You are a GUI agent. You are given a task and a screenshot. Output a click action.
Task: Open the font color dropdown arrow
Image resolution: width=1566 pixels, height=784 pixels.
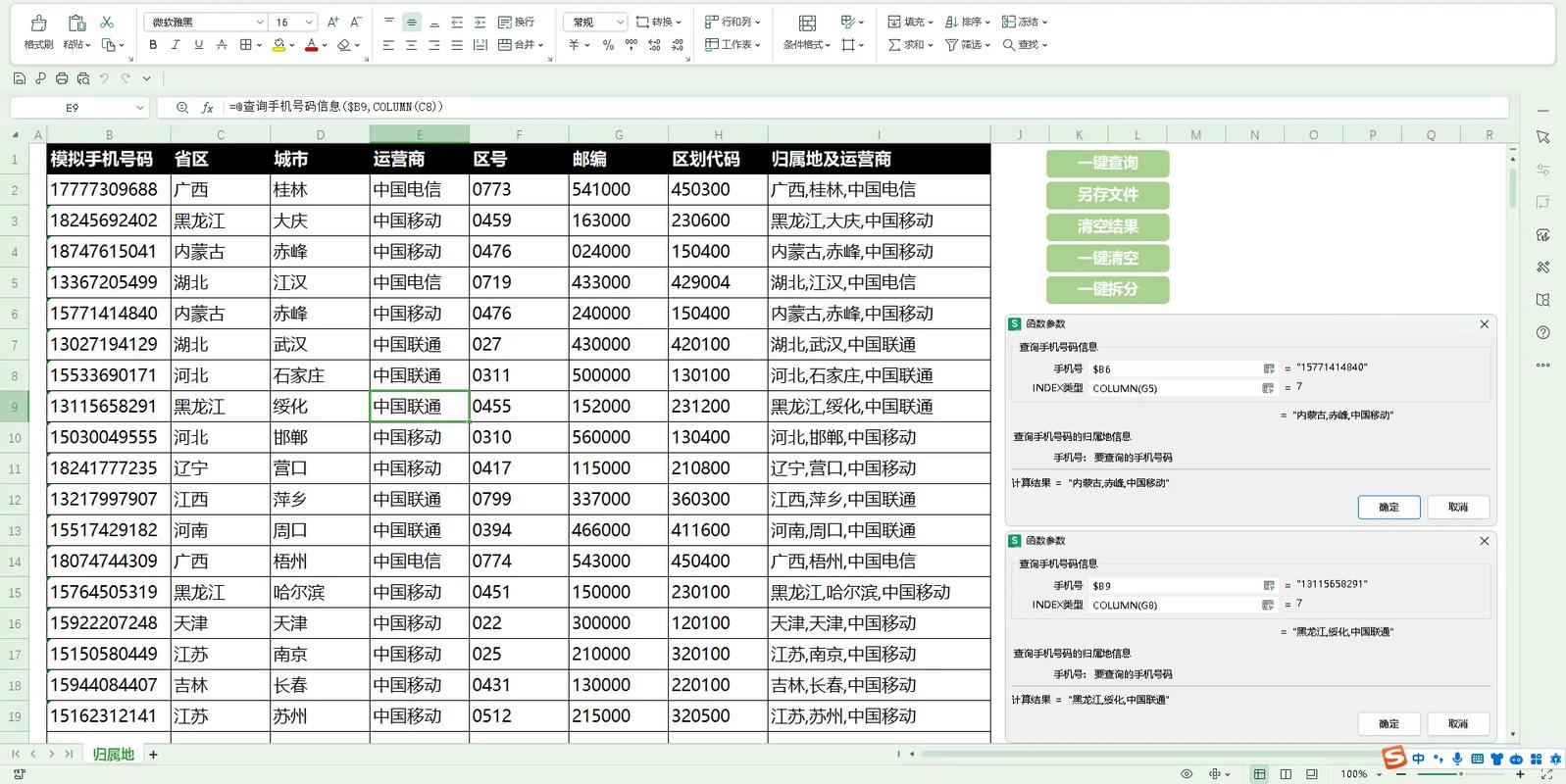point(325,45)
